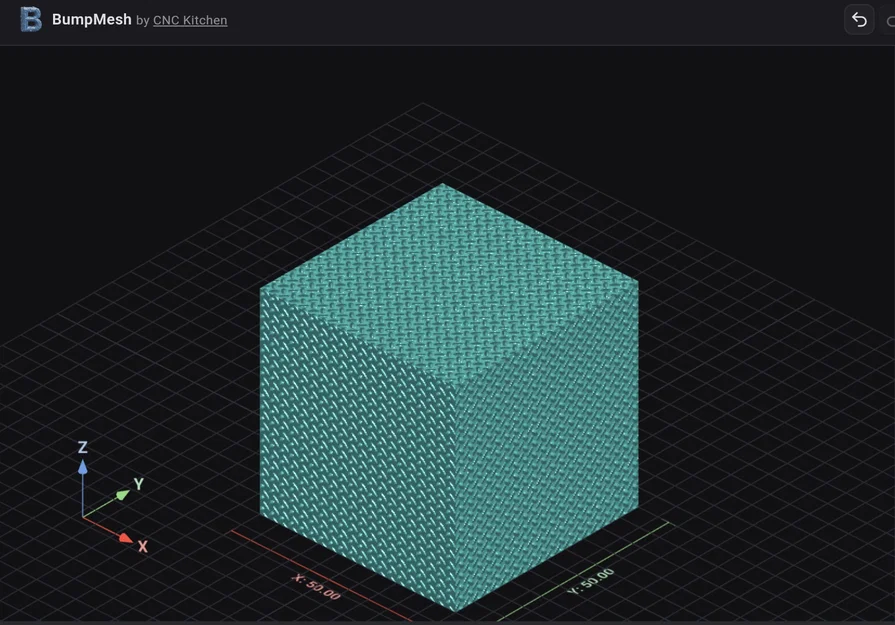
Task: Click the Y: 50.00 dimension label
Action: pos(591,581)
